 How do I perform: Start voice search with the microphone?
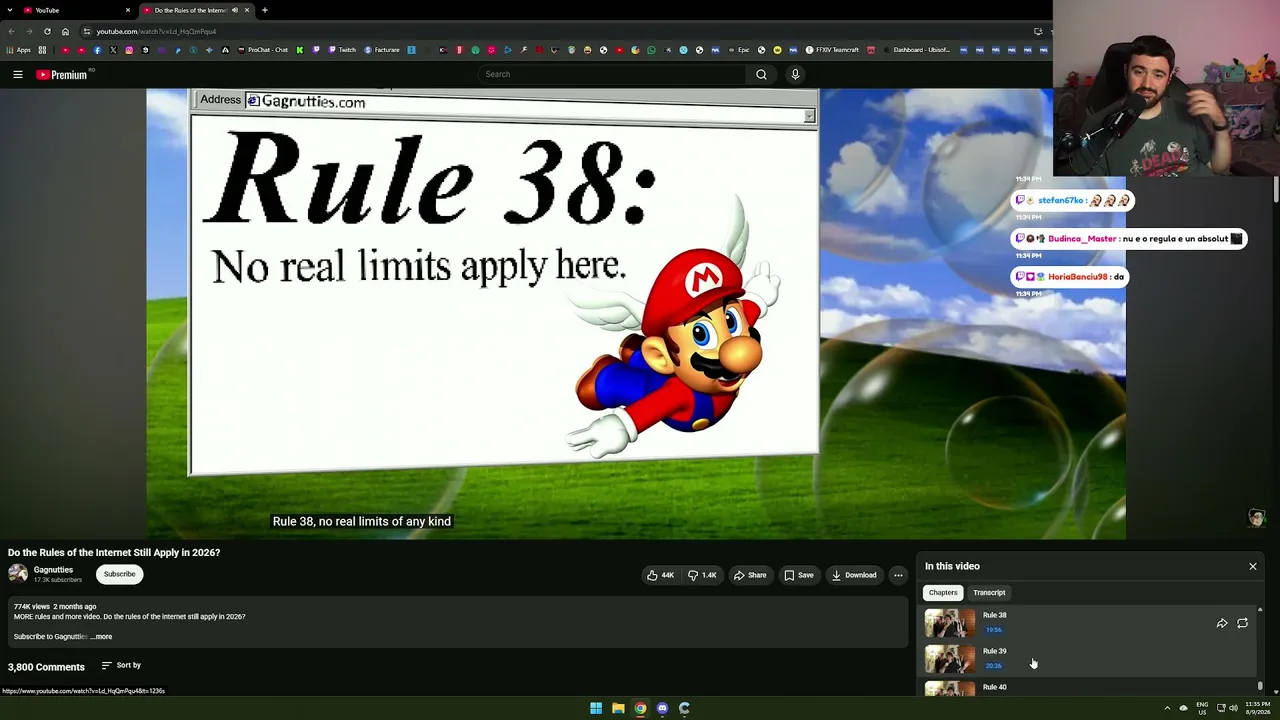[795, 74]
